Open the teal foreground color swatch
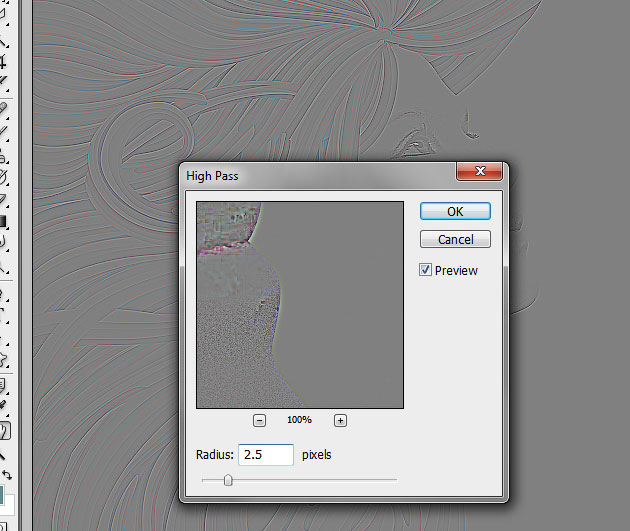The height and width of the screenshot is (531, 630). point(1,495)
